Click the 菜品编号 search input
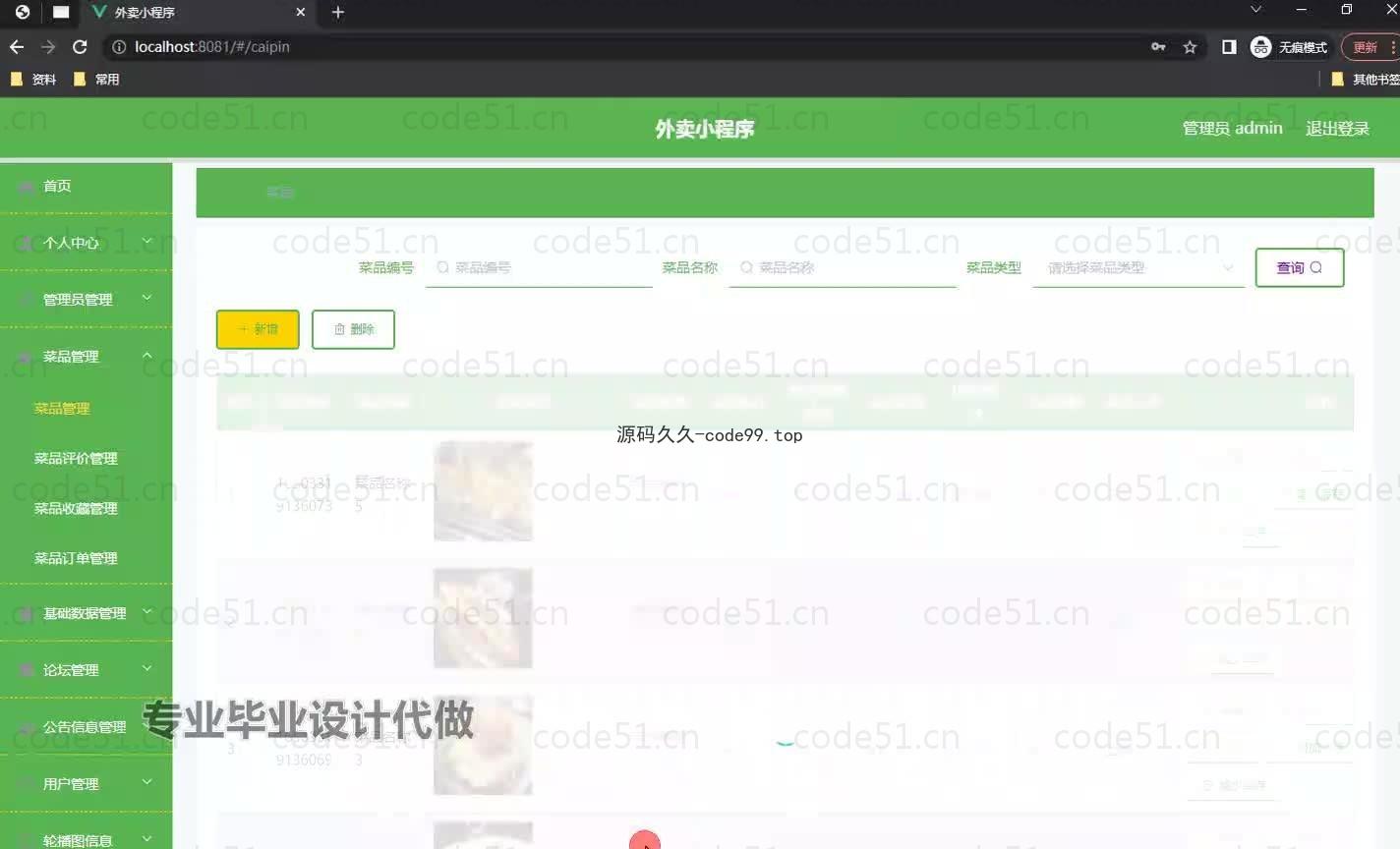The image size is (1400, 849). (x=539, y=267)
